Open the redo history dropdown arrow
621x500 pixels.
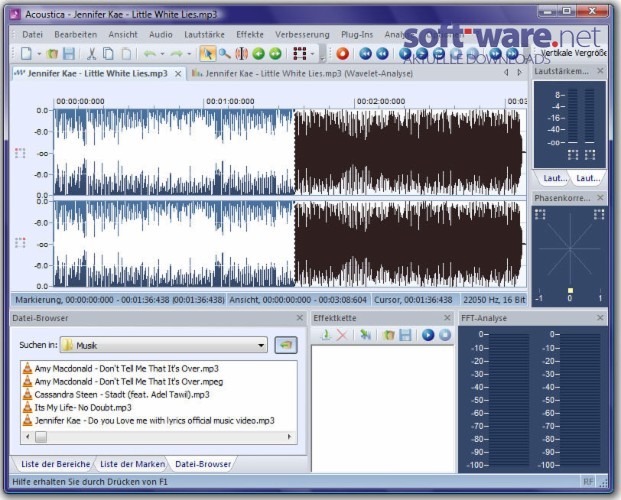[189, 54]
